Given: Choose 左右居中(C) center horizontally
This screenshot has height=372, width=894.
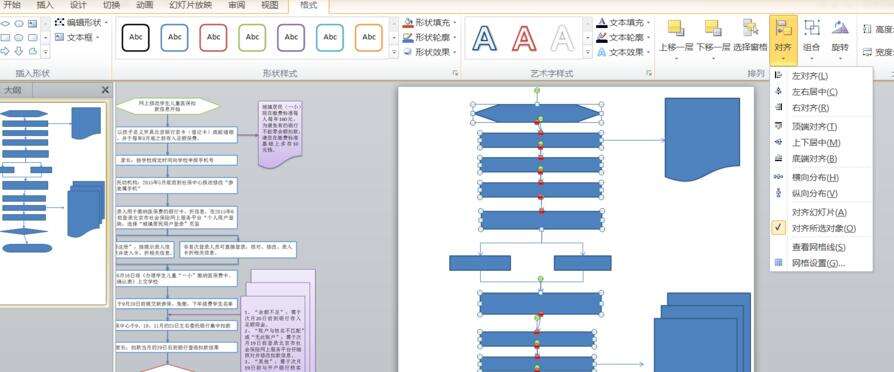Looking at the screenshot, I should point(814,92).
